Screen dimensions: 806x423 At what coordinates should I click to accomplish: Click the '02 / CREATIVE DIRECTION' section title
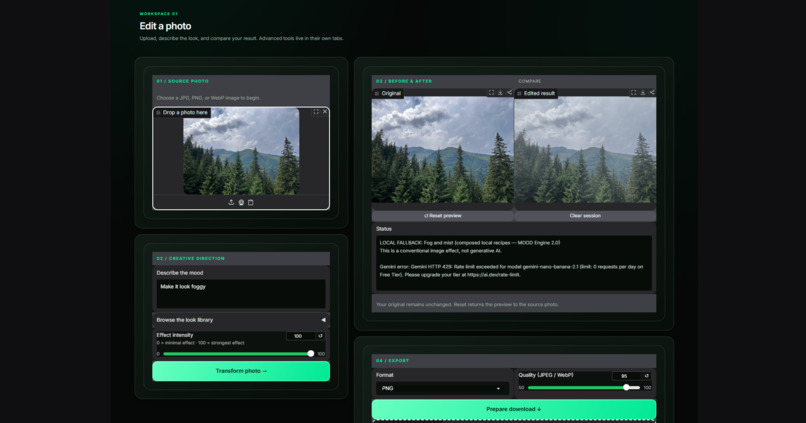coord(190,259)
